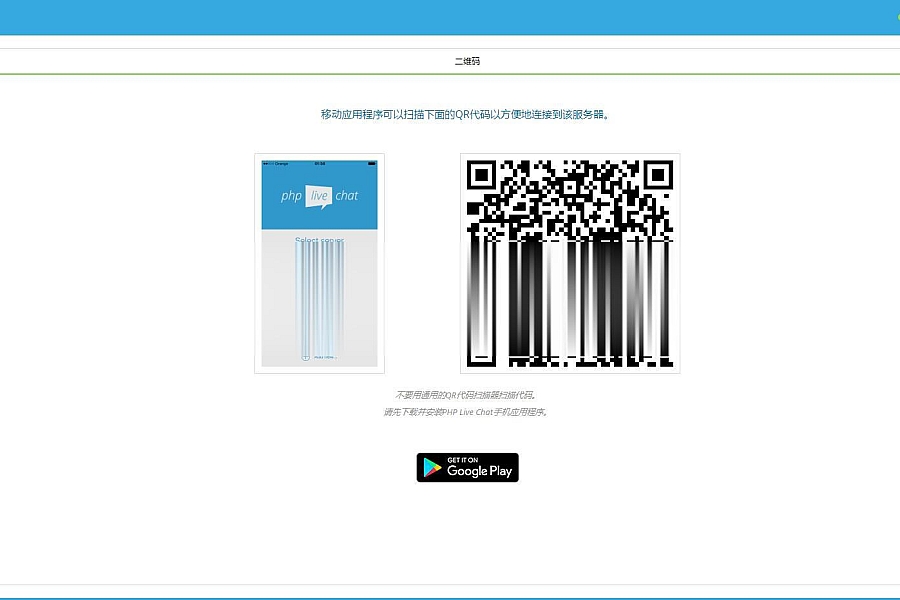Select the 二维码 tab heading
This screenshot has height=600, width=900.
click(467, 61)
